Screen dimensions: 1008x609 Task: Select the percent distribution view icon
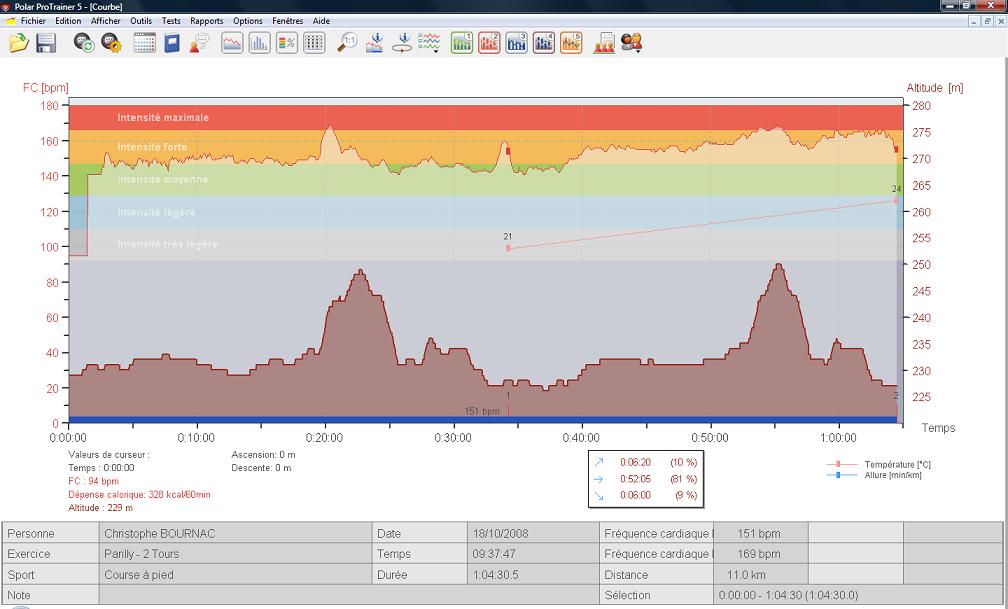point(287,43)
